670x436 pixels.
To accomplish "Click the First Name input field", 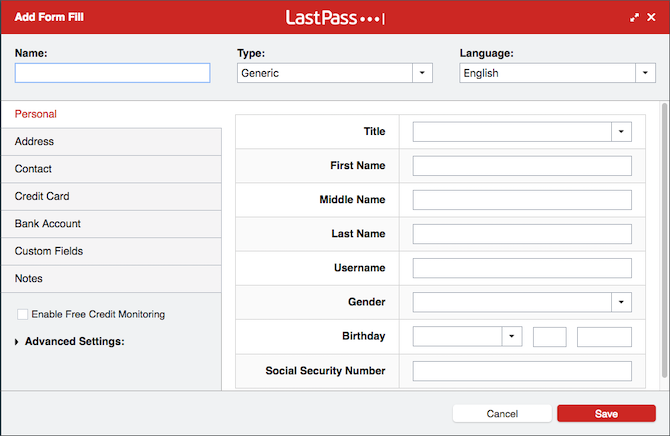I will point(522,166).
